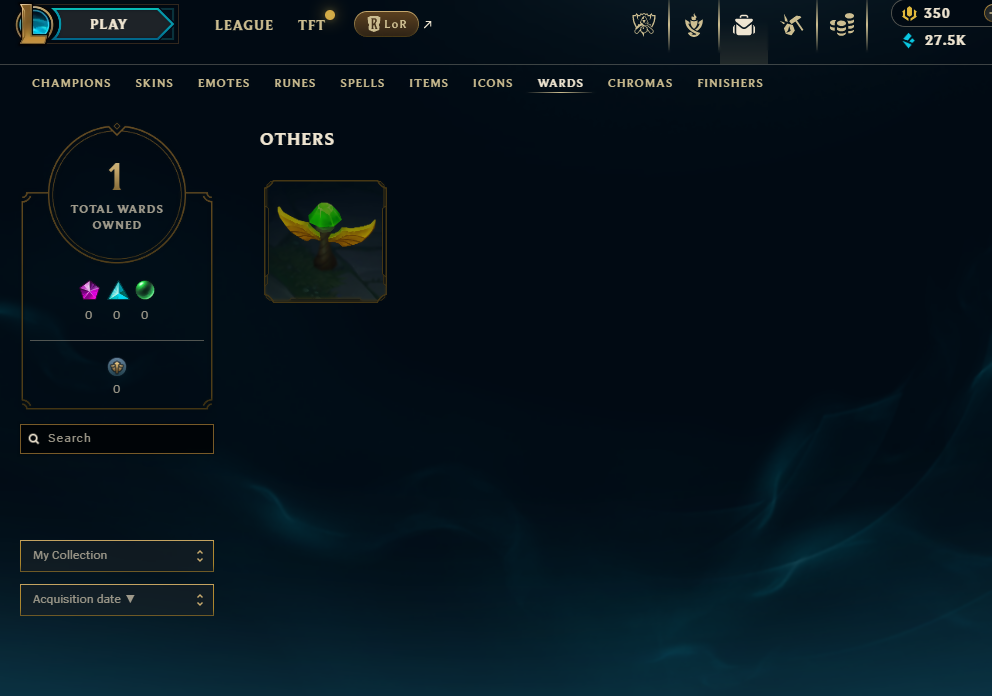The width and height of the screenshot is (992, 696).
Task: Click the pink mythic gem icon
Action: pos(89,290)
